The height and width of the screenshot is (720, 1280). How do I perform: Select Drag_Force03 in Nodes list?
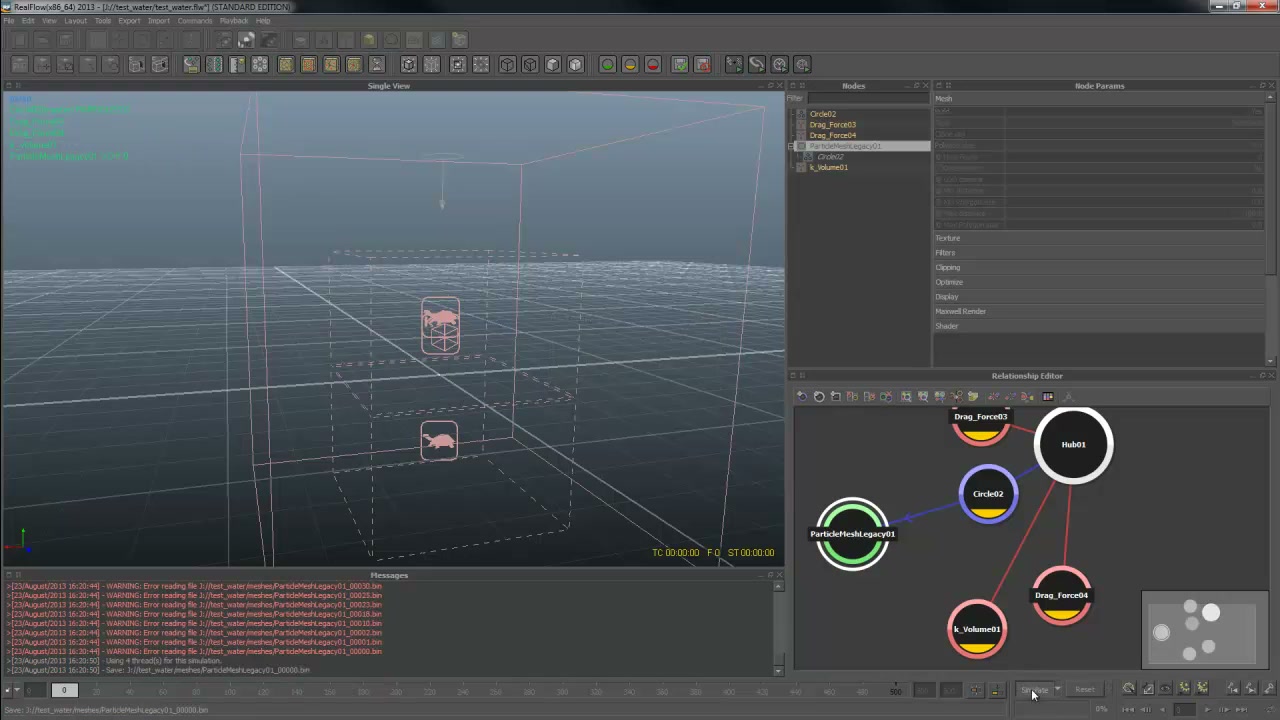[x=832, y=125]
